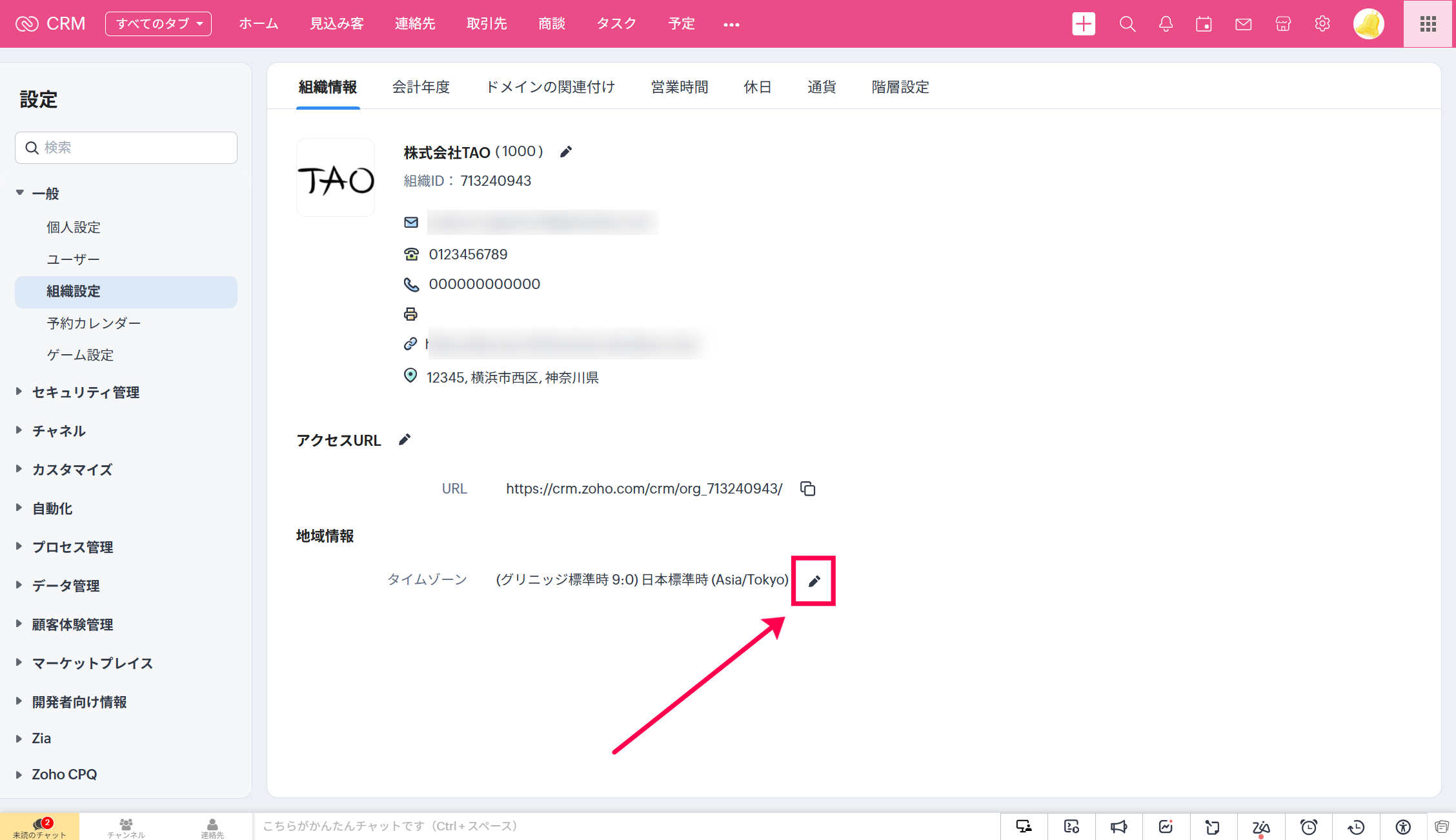Click pencil next to 株式会社TAO name
The width and height of the screenshot is (1456, 840).
[565, 152]
